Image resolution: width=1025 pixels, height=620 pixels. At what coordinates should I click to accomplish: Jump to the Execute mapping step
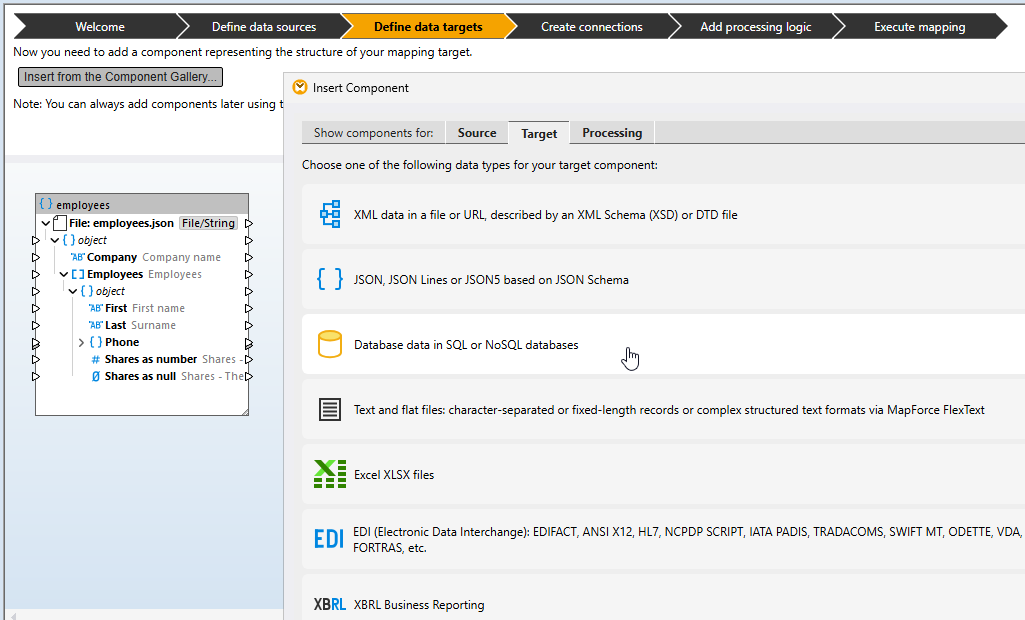(x=919, y=27)
